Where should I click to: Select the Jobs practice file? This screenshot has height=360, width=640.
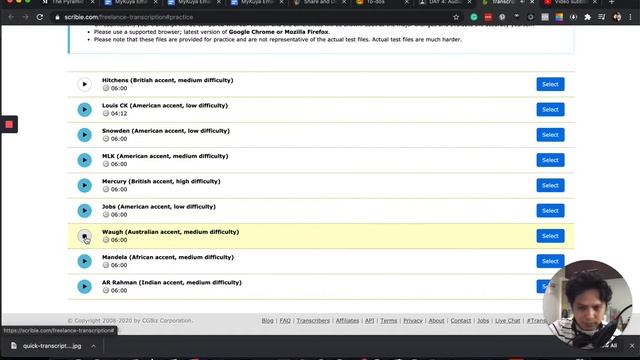tap(550, 211)
